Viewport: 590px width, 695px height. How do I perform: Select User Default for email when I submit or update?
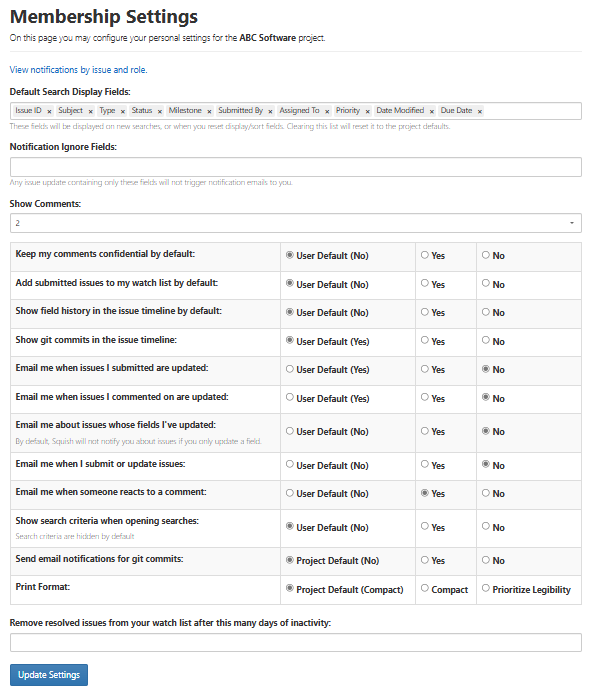290,464
